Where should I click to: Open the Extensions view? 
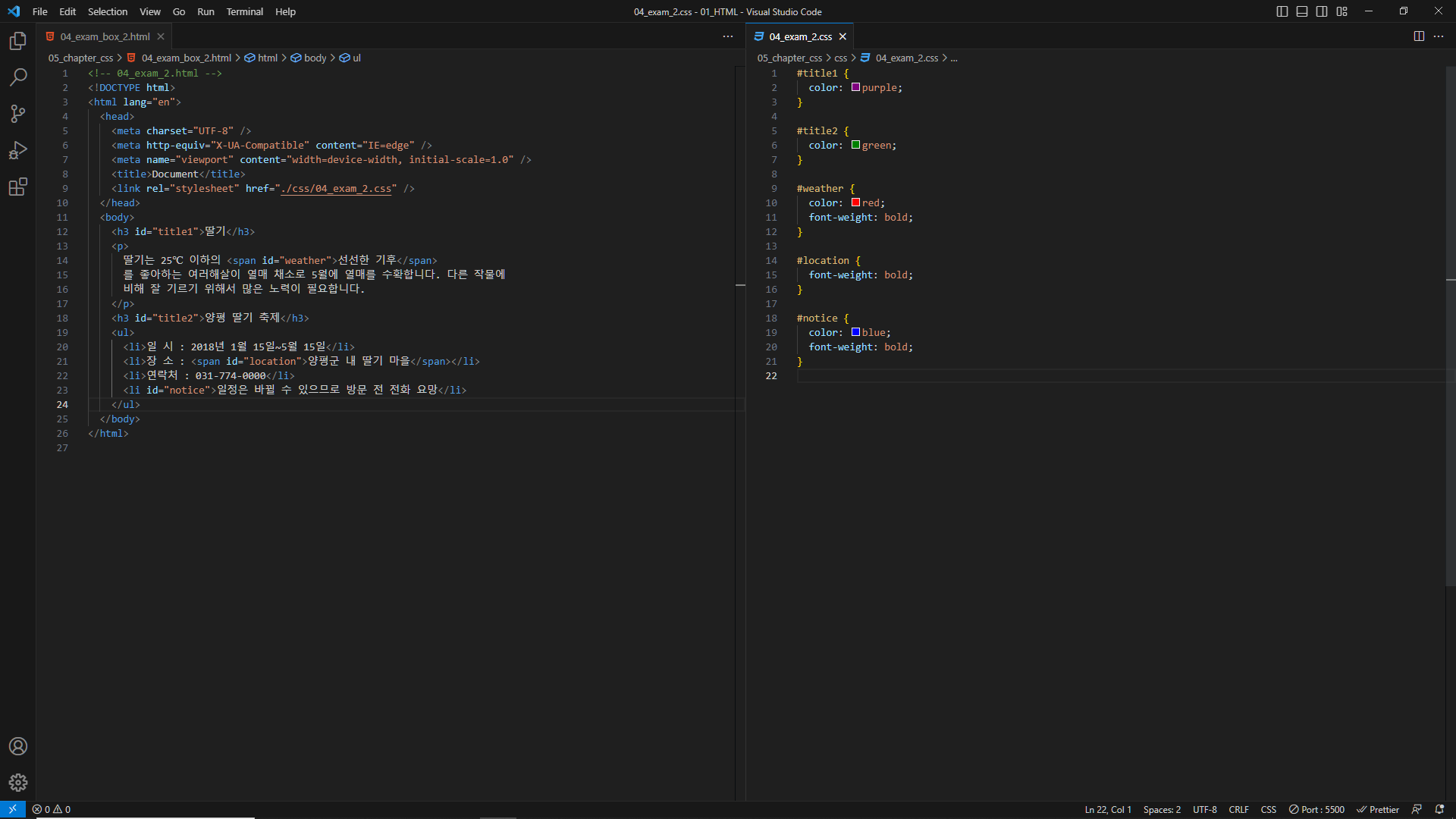pyautogui.click(x=18, y=187)
